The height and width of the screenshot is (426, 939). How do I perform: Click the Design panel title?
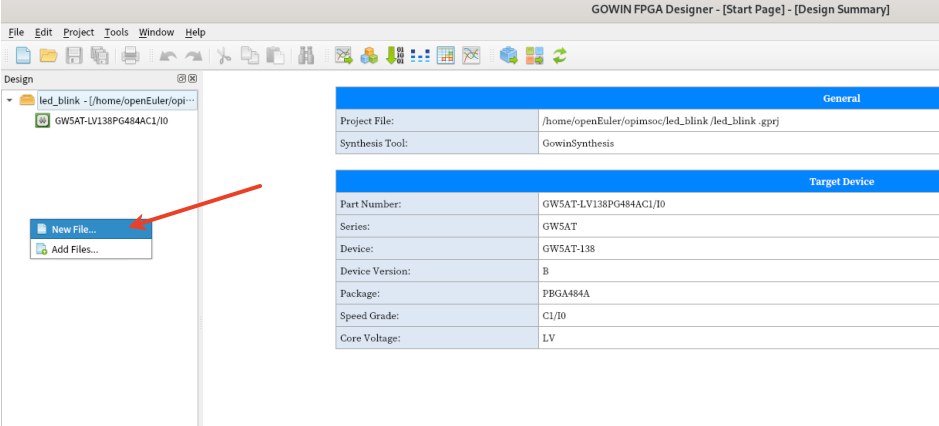[x=19, y=79]
